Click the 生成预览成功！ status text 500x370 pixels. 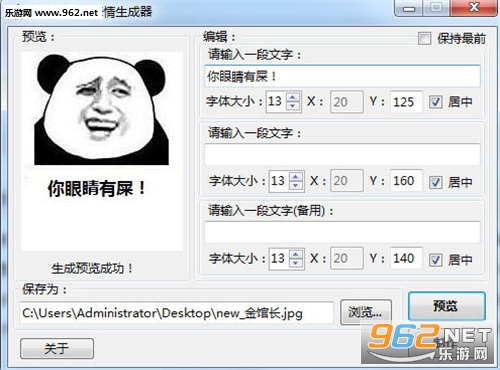pos(92,268)
